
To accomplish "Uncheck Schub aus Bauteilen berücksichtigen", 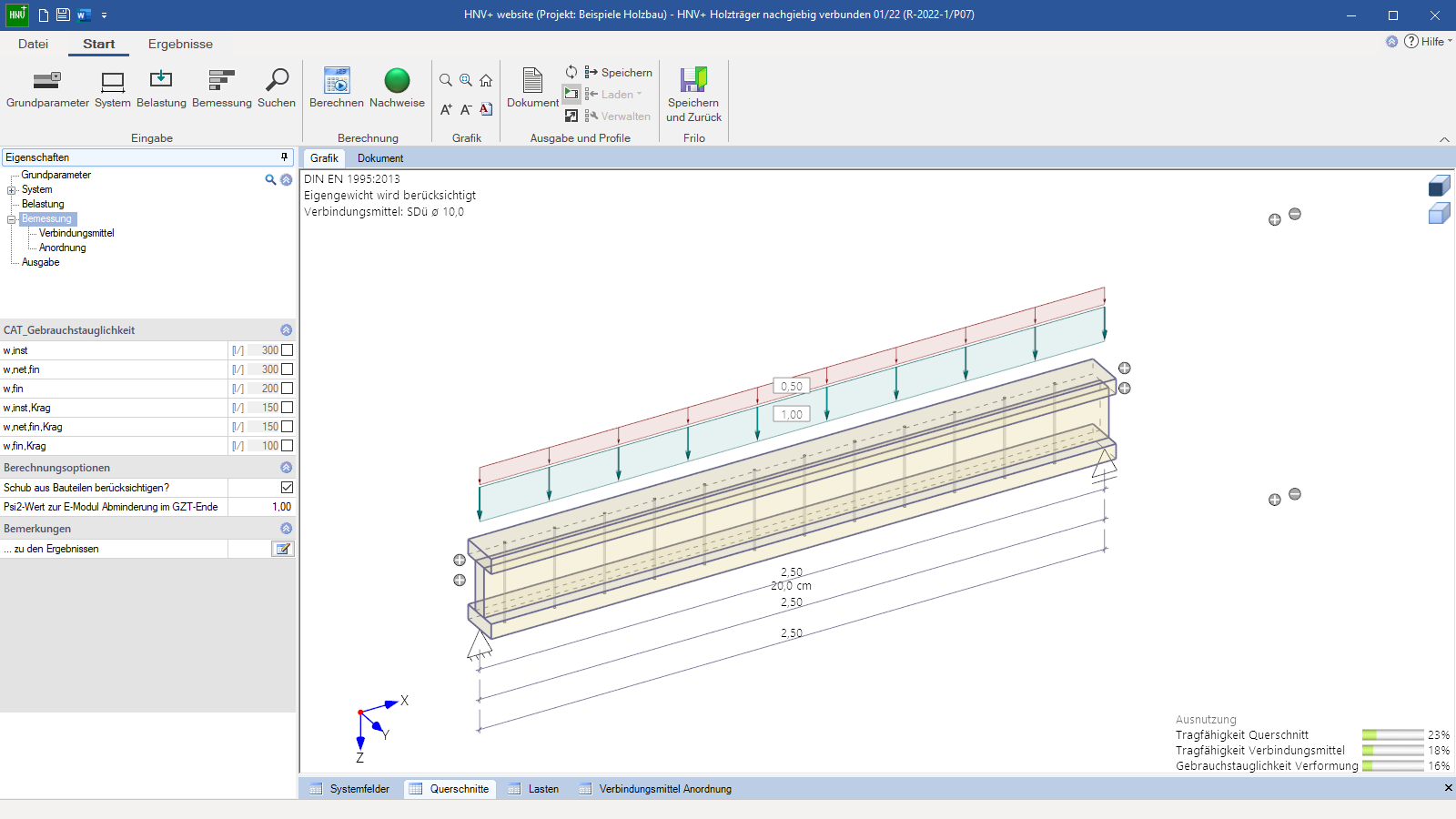I will tap(288, 488).
